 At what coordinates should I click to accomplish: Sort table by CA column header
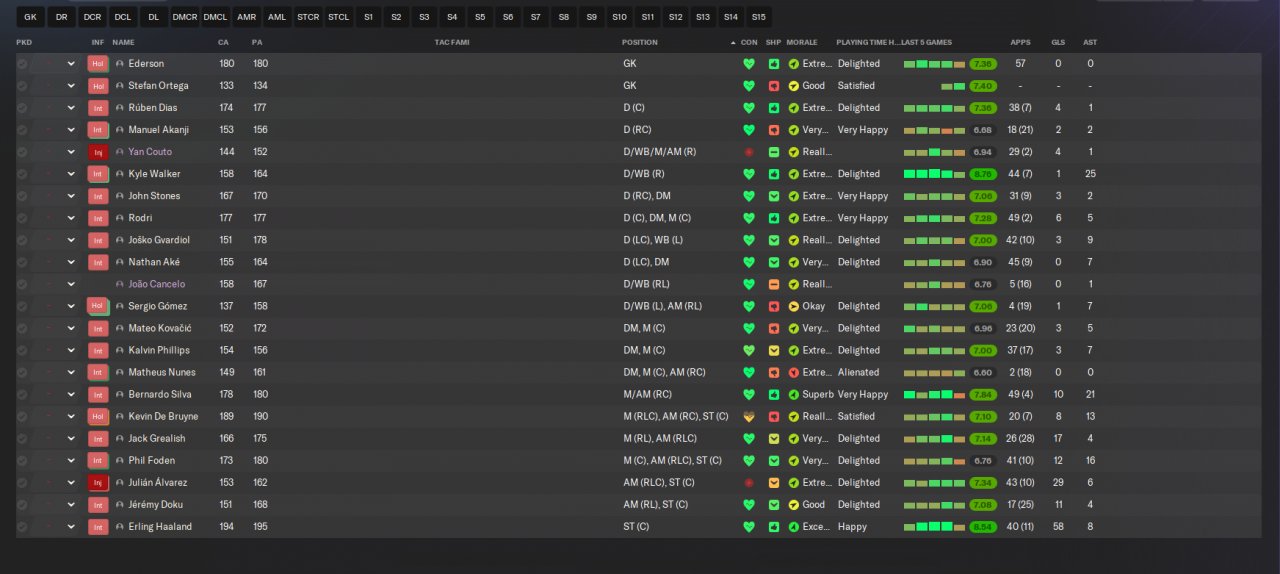(x=223, y=43)
